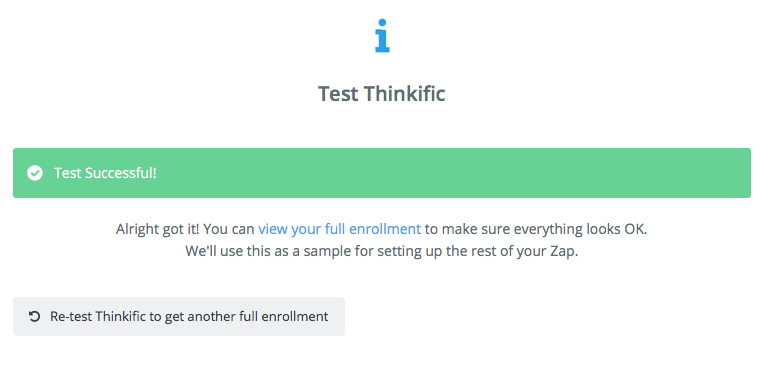Image resolution: width=760 pixels, height=366 pixels.
Task: Select the "Test Thinkific" heading
Action: (x=381, y=94)
